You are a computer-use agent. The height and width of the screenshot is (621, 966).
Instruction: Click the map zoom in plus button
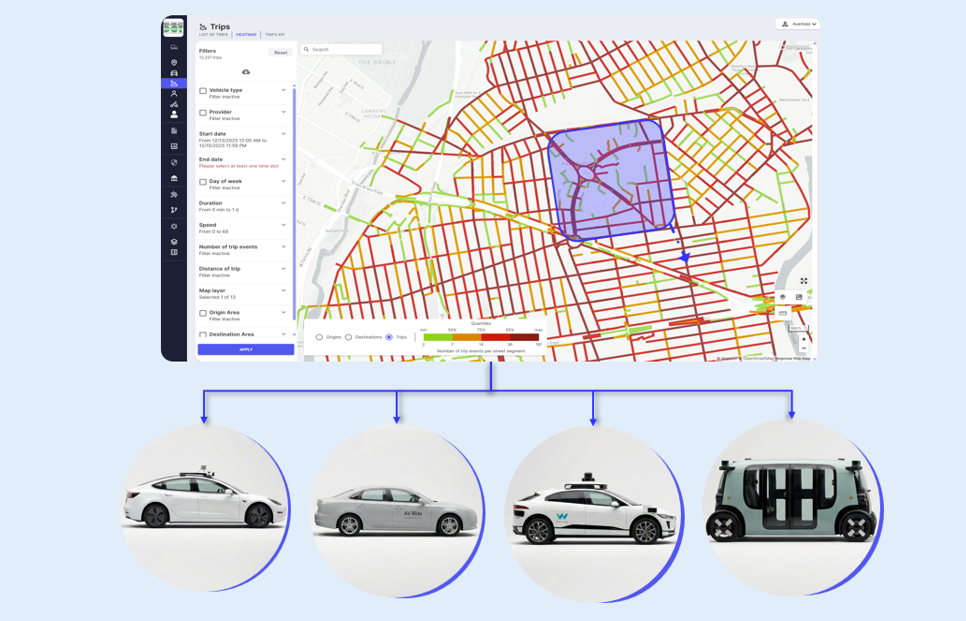pyautogui.click(x=803, y=339)
